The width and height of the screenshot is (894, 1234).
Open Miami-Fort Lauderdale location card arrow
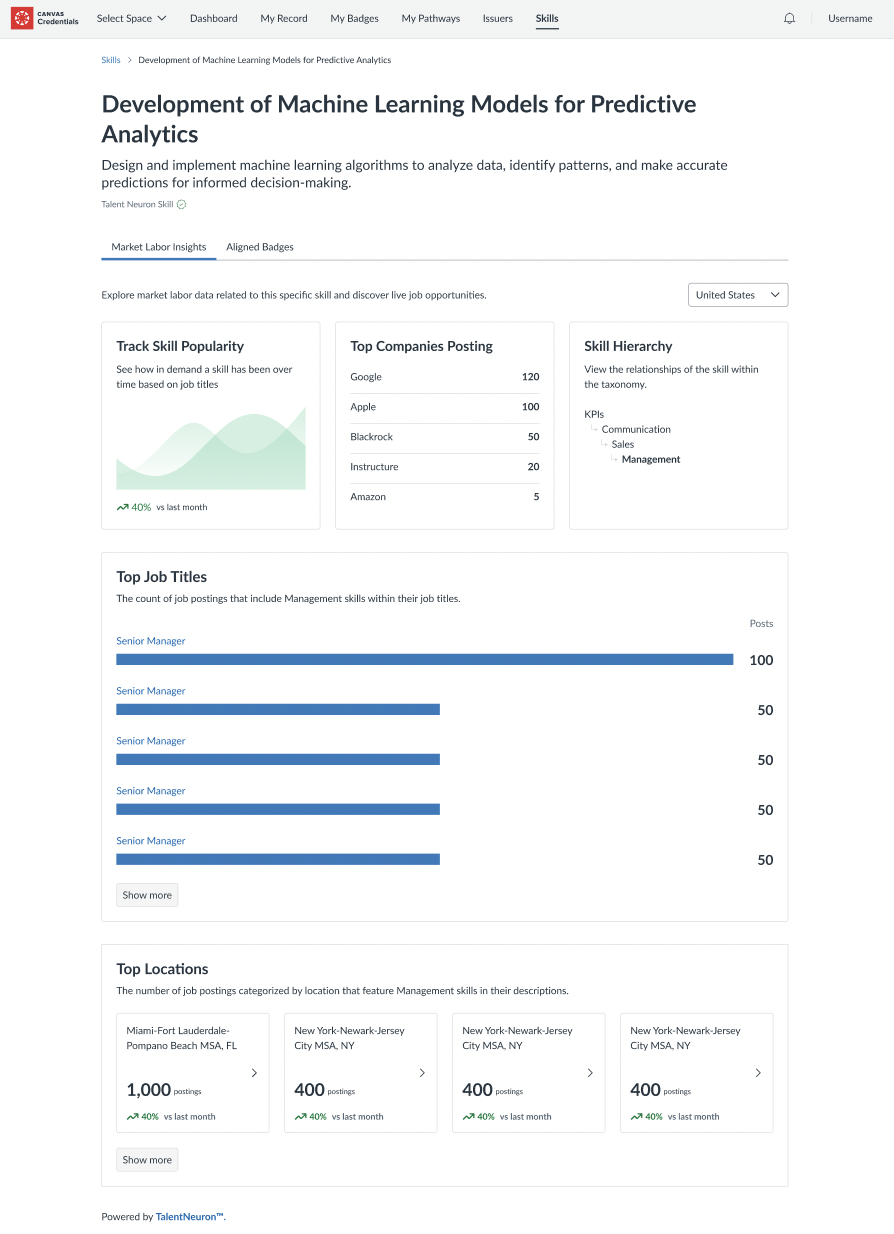(x=254, y=1073)
